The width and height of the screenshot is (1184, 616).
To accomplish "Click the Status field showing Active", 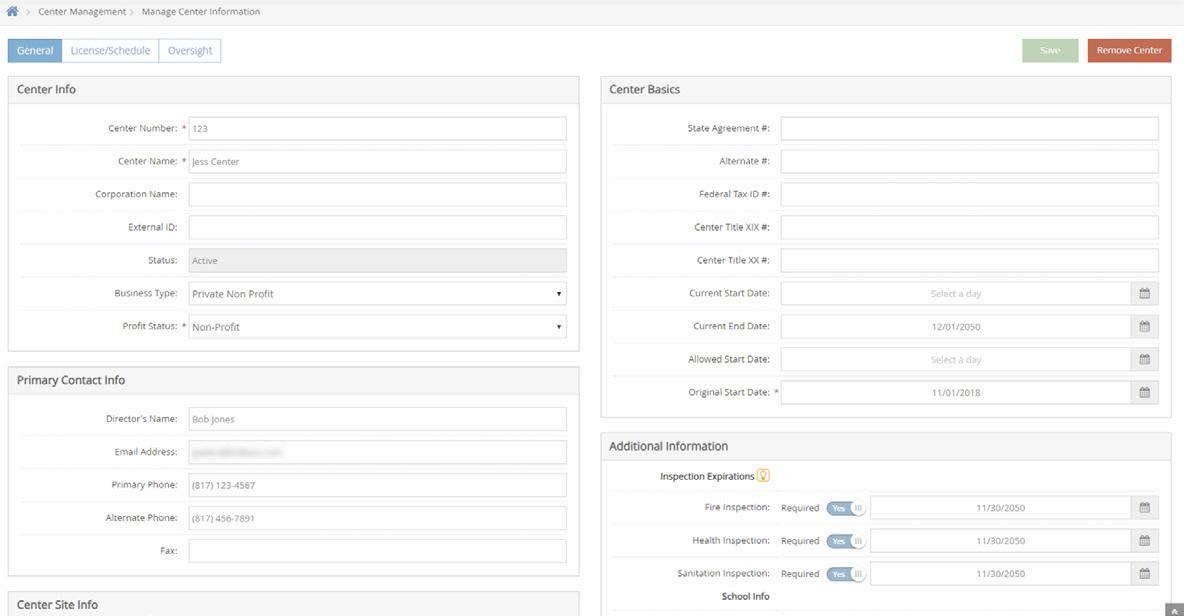I will point(378,260).
